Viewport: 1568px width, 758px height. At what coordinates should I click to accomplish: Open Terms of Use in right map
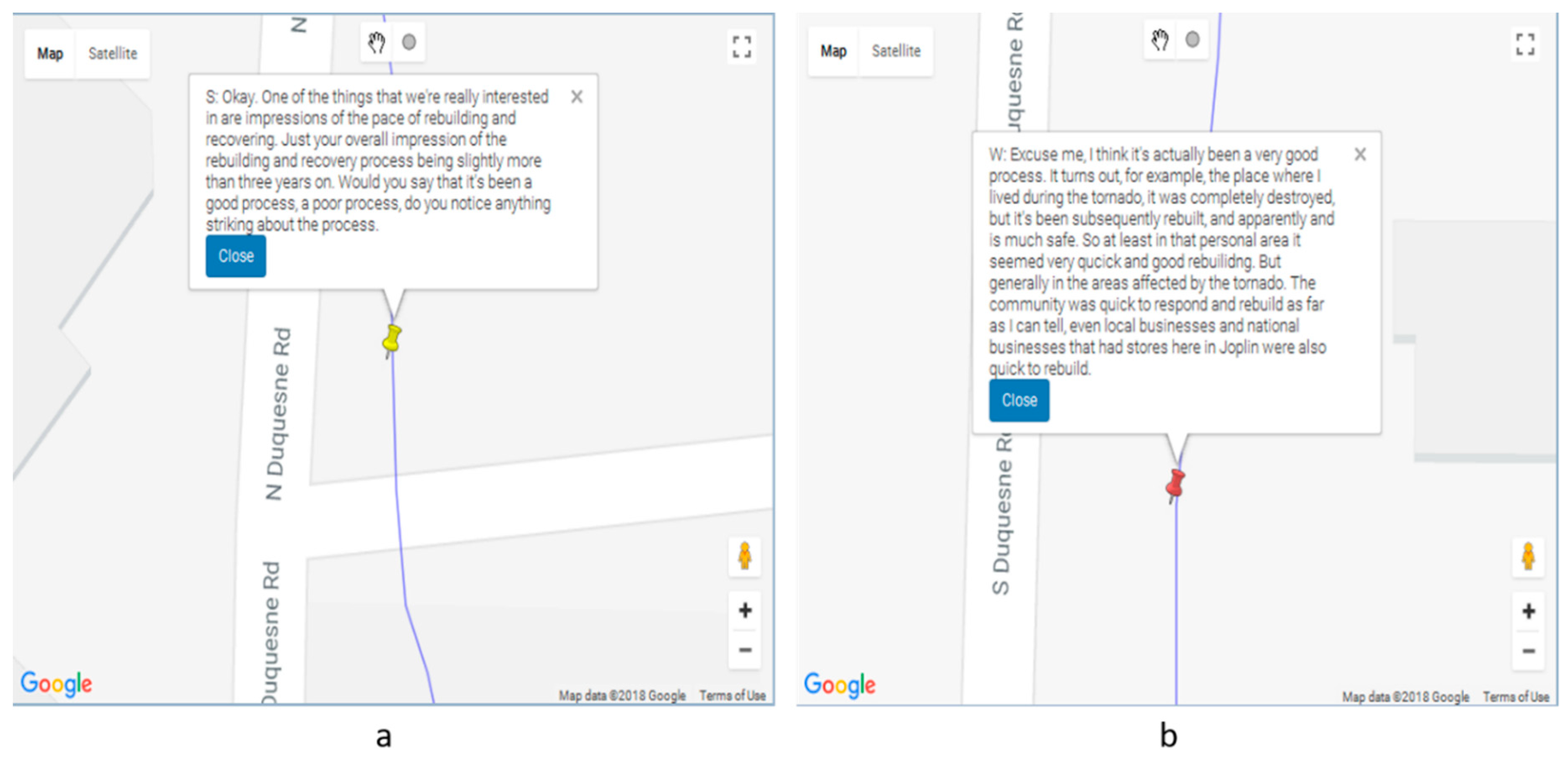(1516, 696)
